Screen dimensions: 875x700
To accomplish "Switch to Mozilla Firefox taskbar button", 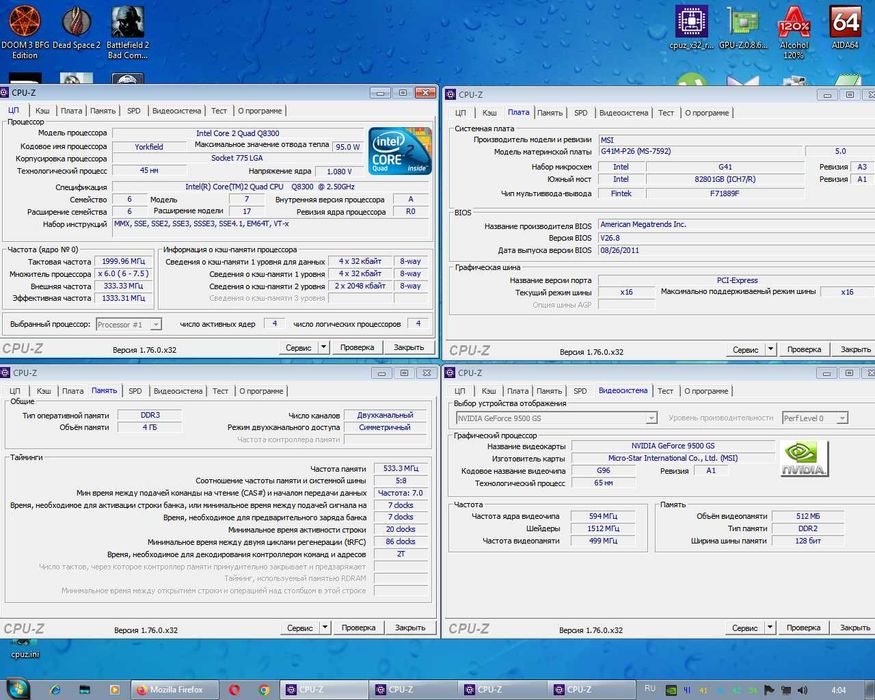I will (174, 690).
